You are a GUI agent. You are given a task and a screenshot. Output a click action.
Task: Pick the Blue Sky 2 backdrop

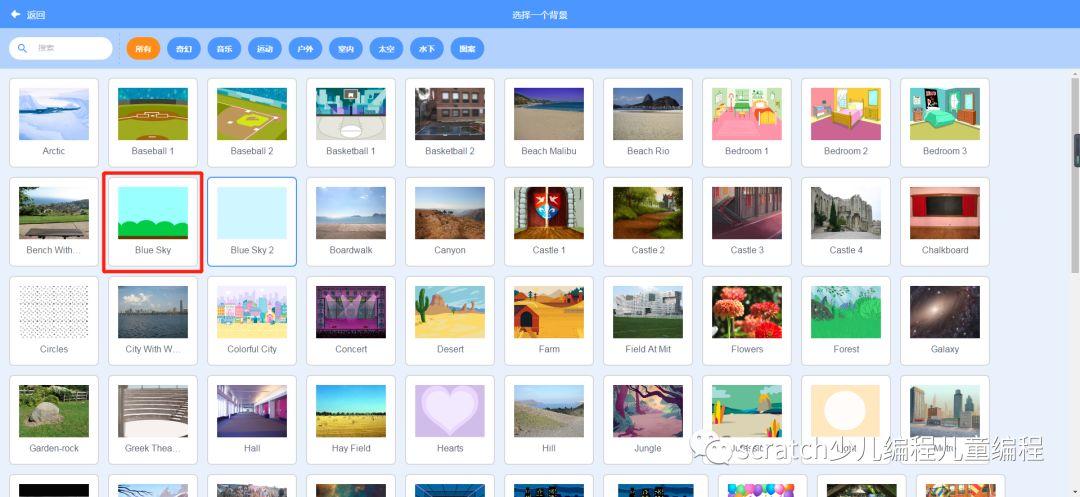coord(252,222)
